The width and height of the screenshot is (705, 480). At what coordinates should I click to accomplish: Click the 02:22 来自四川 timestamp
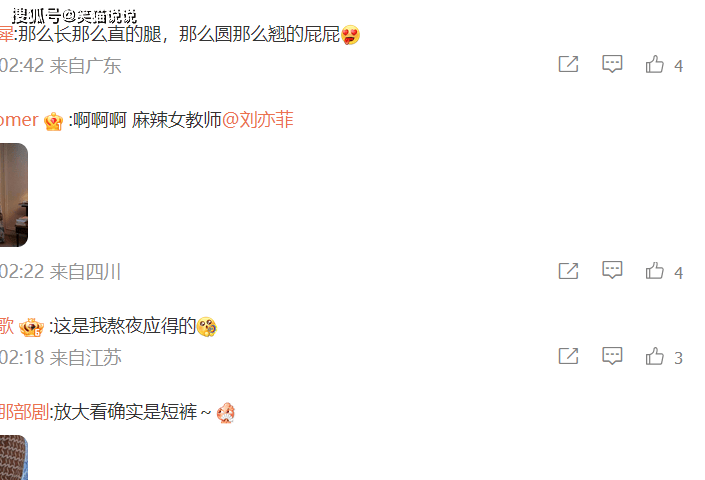point(60,272)
